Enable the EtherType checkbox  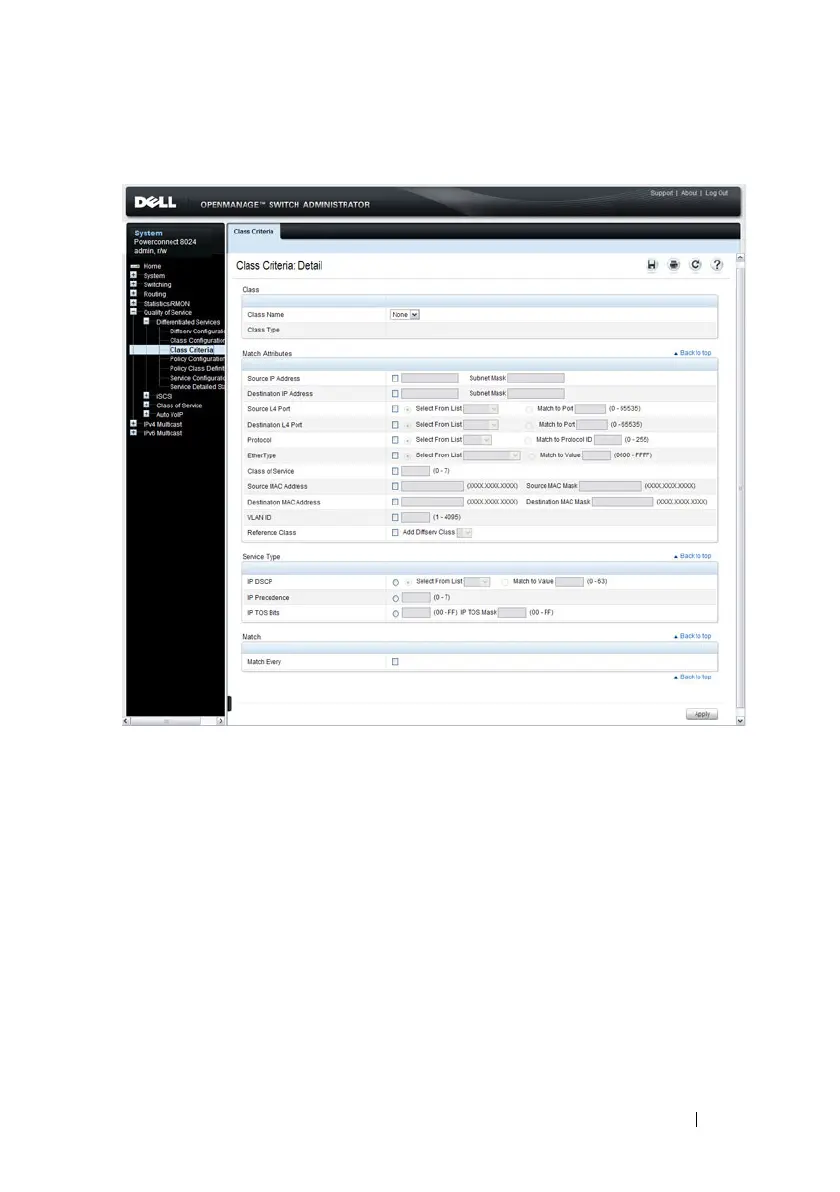[x=395, y=456]
